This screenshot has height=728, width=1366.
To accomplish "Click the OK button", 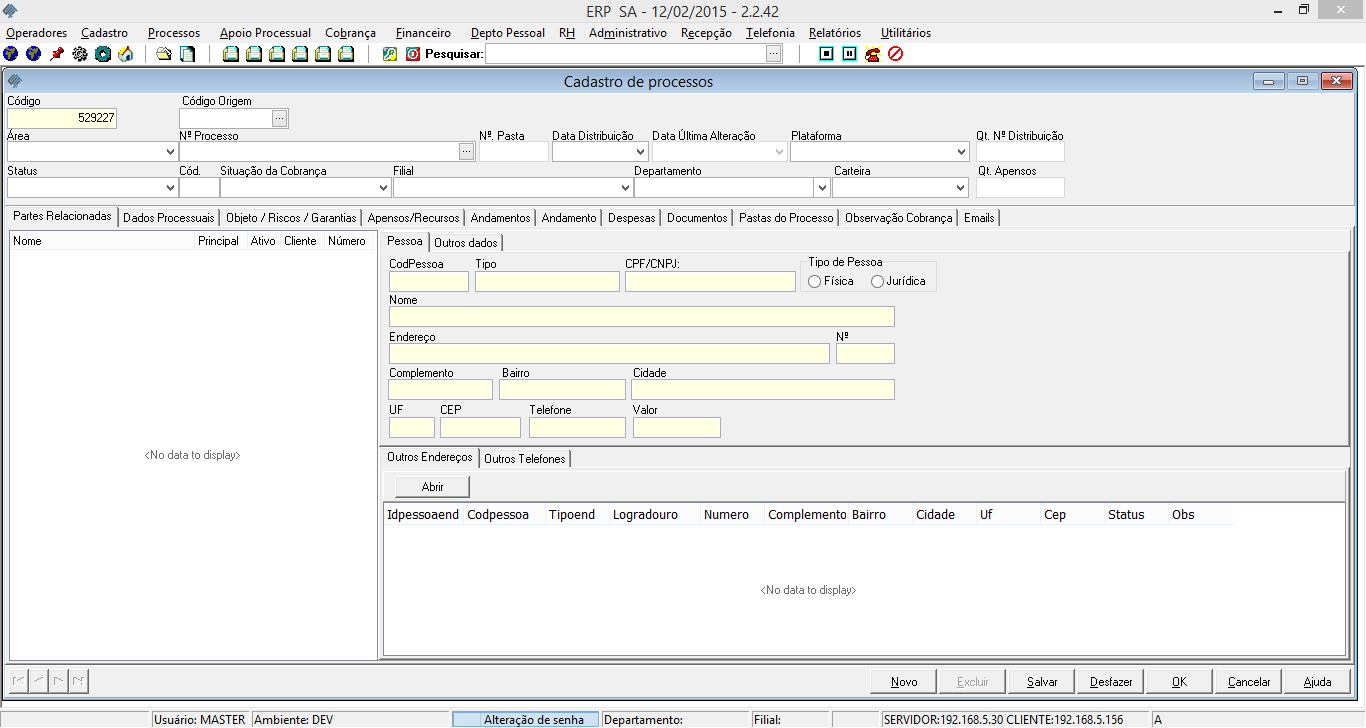I will click(x=1180, y=682).
